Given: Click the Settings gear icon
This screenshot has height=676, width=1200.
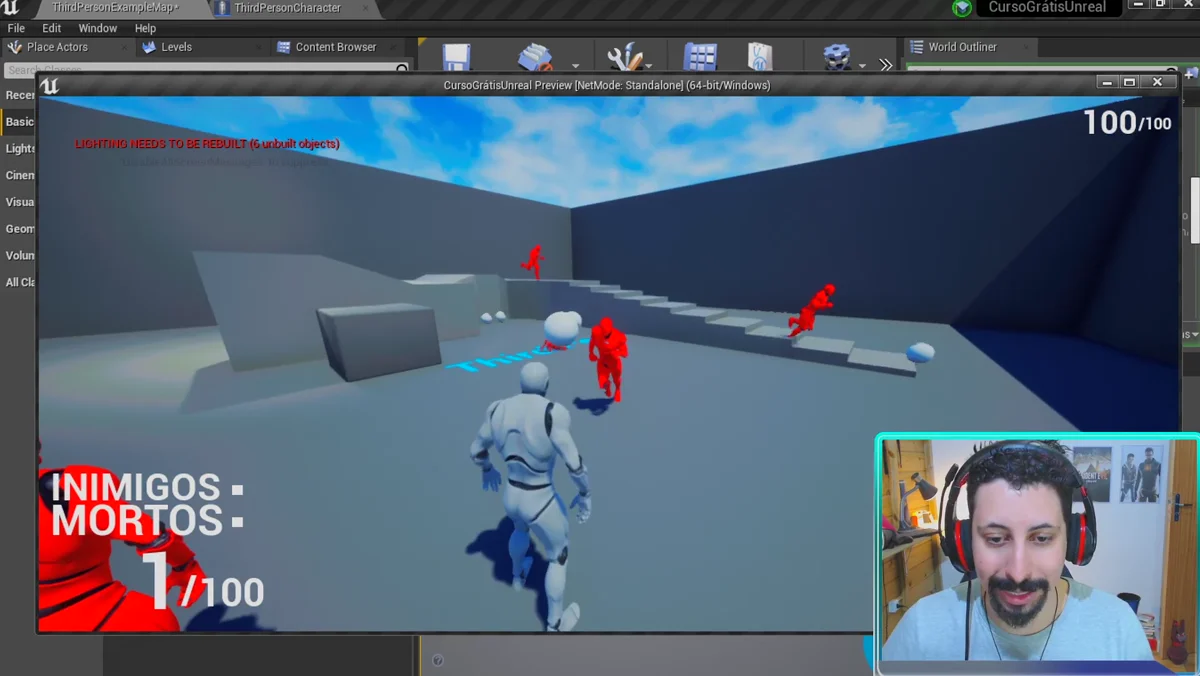Looking at the screenshot, I should click(x=836, y=57).
